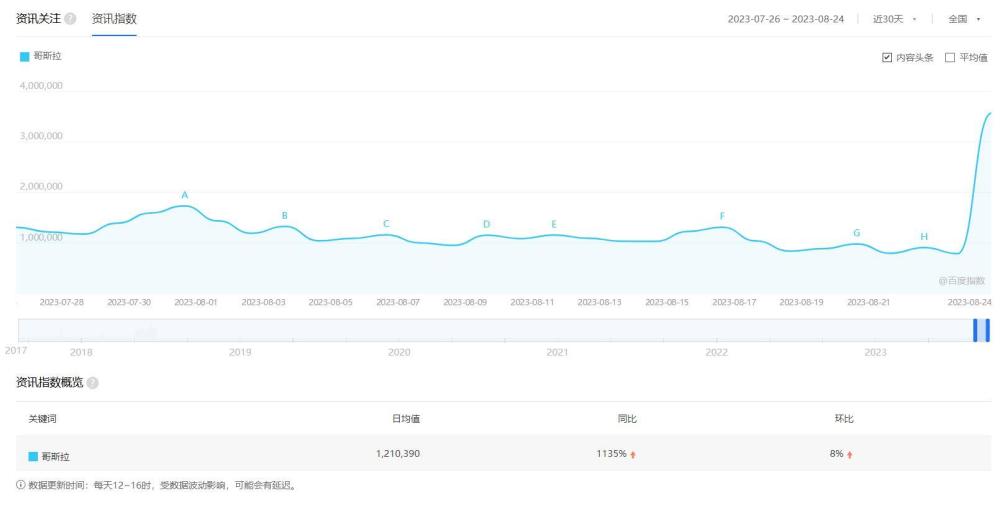This screenshot has width=1000, height=506.
Task: Select headline marker B on the chart
Action: tap(284, 216)
